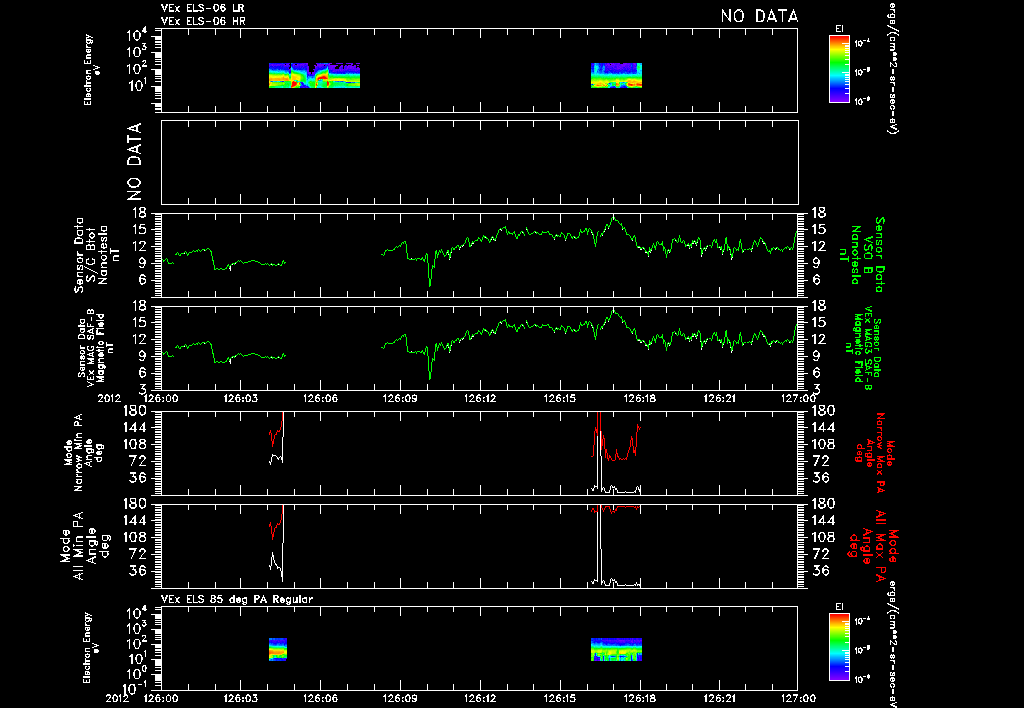The image size is (1024, 708).
Task: Click the "126:09" tick label on the middle time axis
Action: coord(400,397)
